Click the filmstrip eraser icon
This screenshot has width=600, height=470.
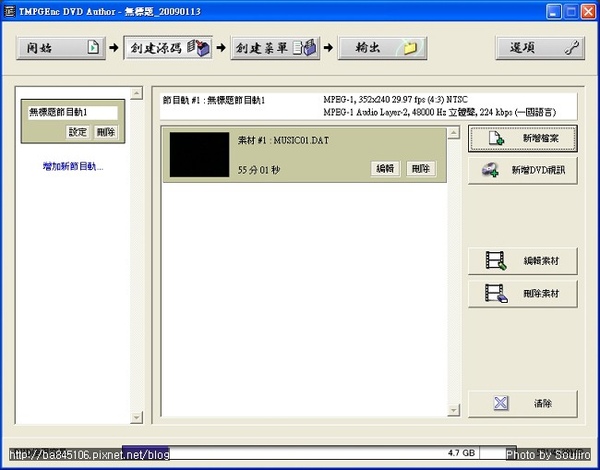coord(496,293)
